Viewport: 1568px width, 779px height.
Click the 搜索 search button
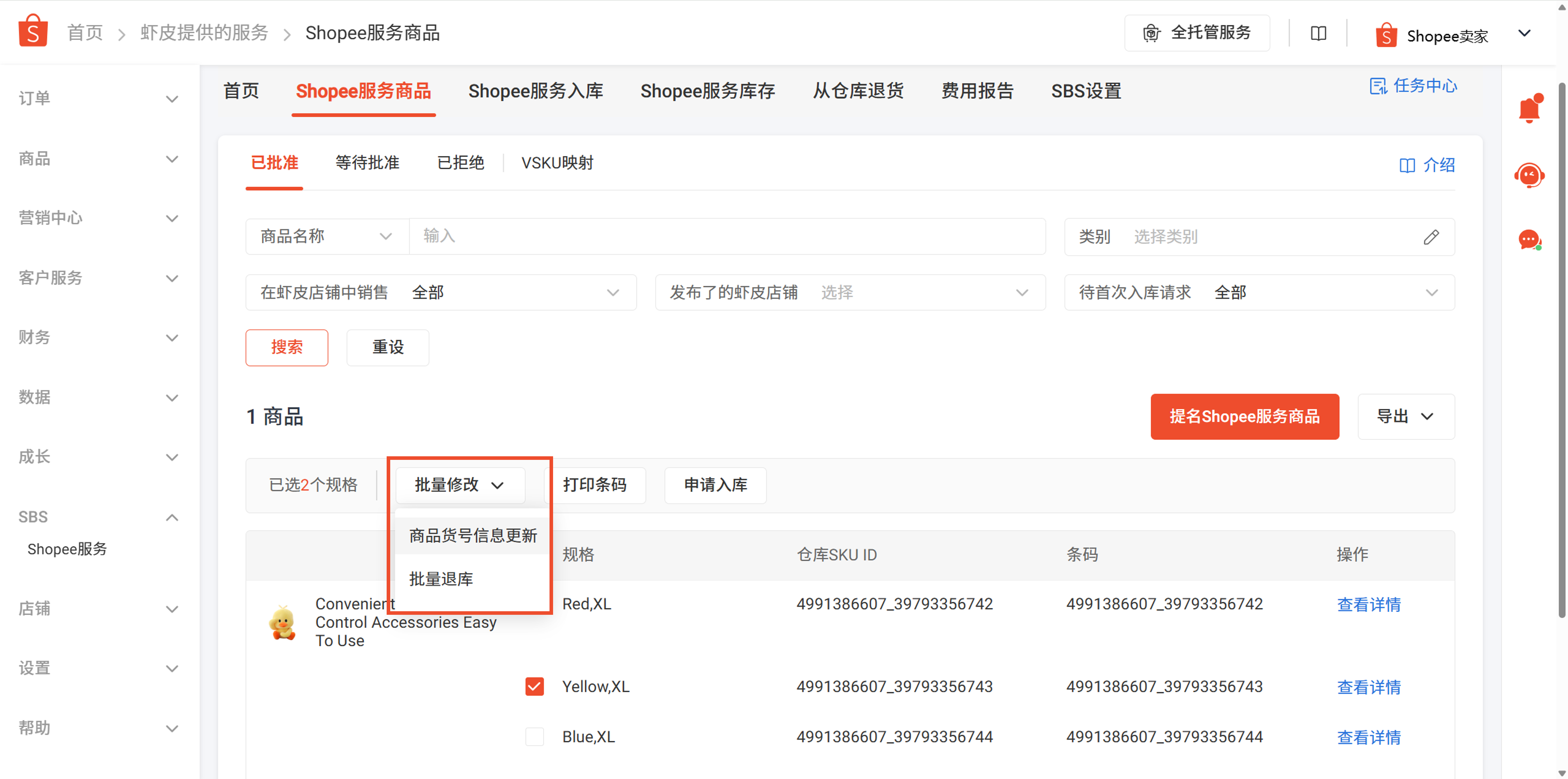point(287,348)
